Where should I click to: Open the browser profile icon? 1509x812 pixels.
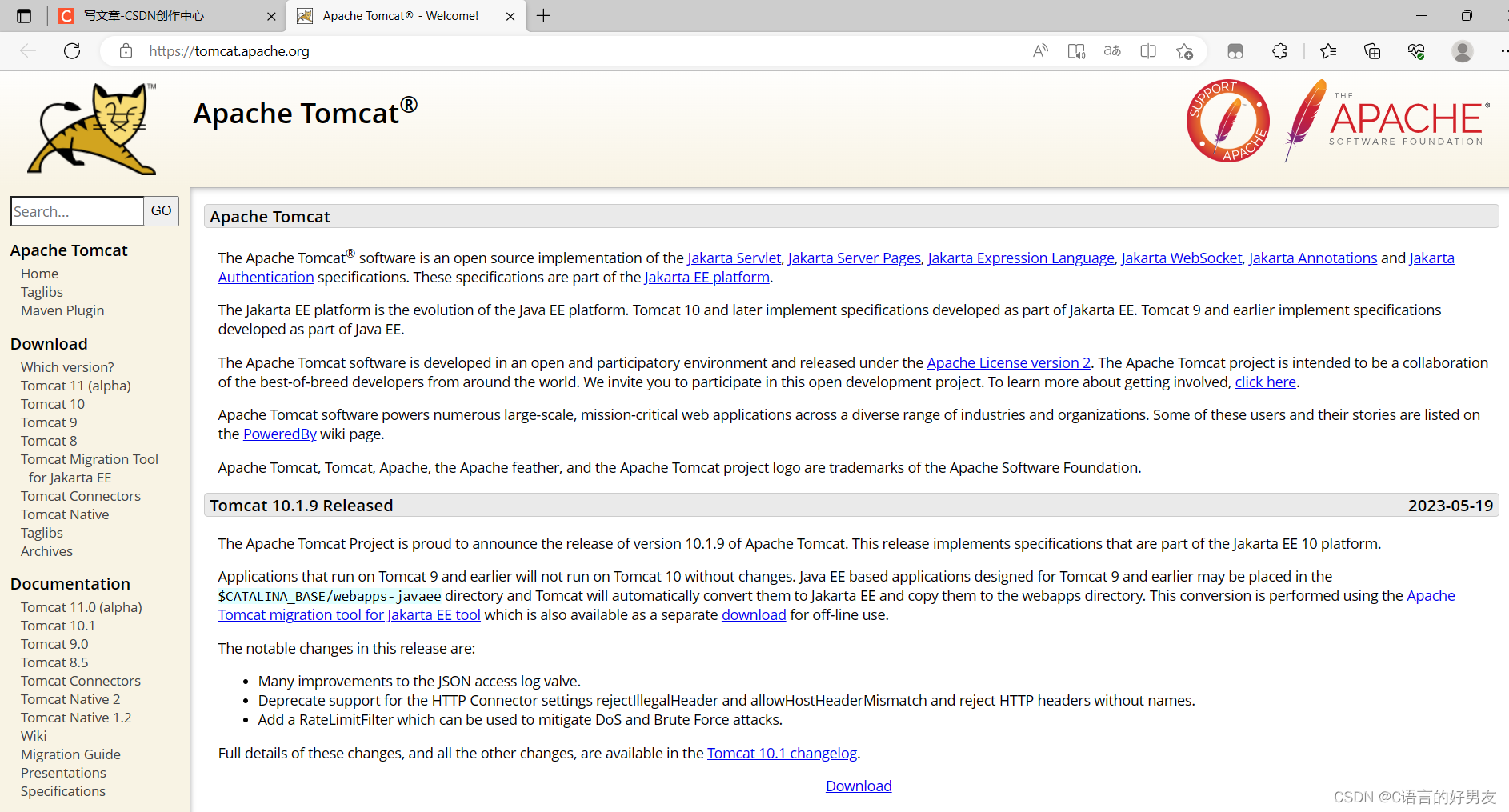pos(1462,50)
